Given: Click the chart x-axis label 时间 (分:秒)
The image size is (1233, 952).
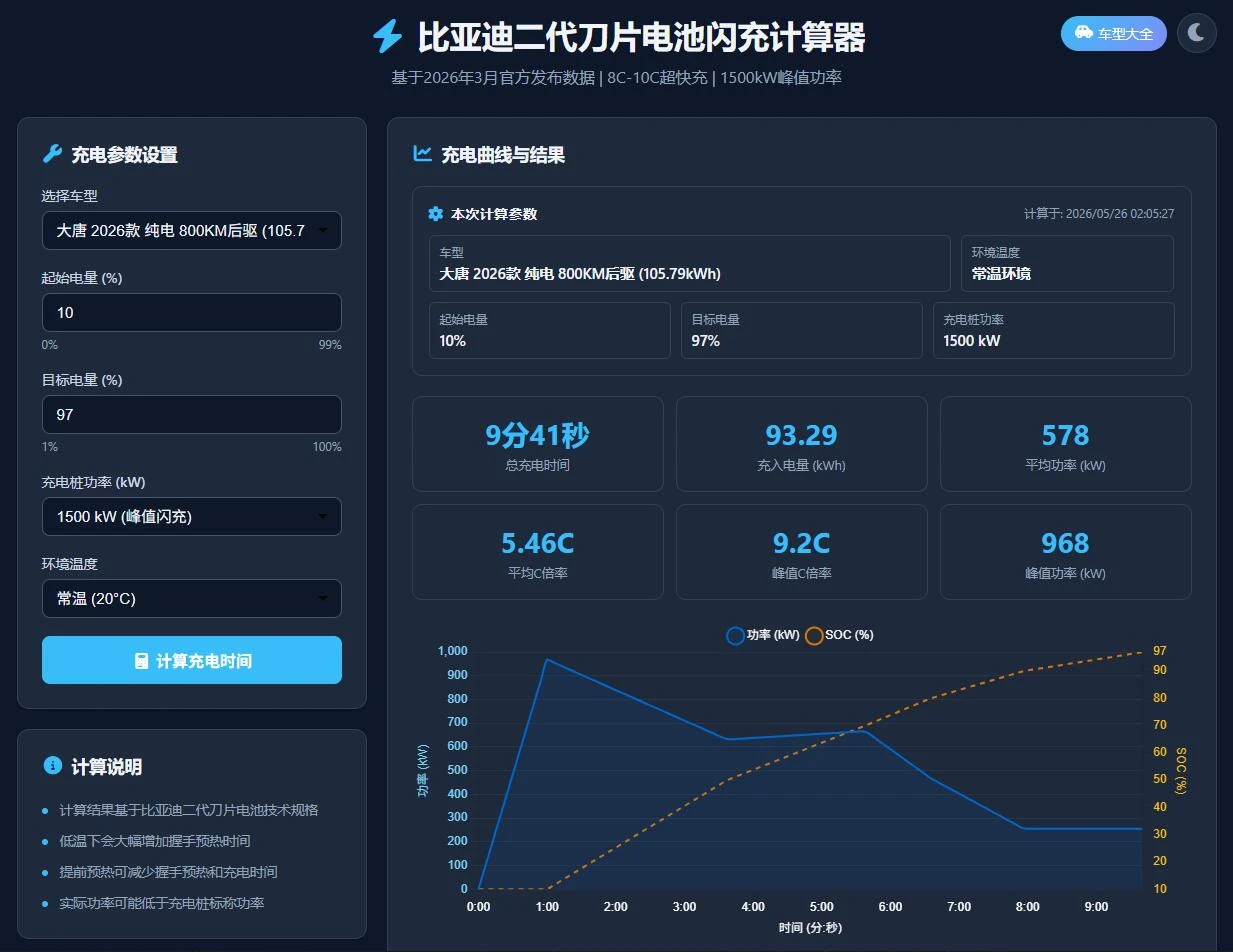Looking at the screenshot, I should (810, 928).
